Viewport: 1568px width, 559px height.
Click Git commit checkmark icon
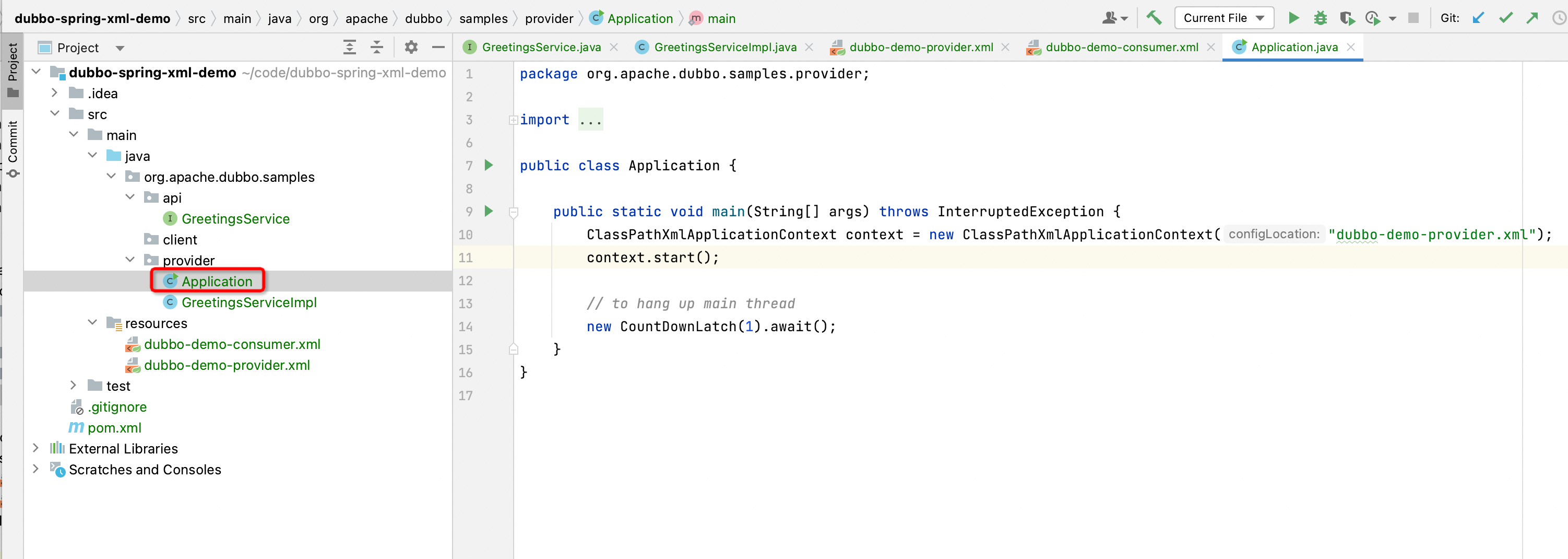[1505, 18]
